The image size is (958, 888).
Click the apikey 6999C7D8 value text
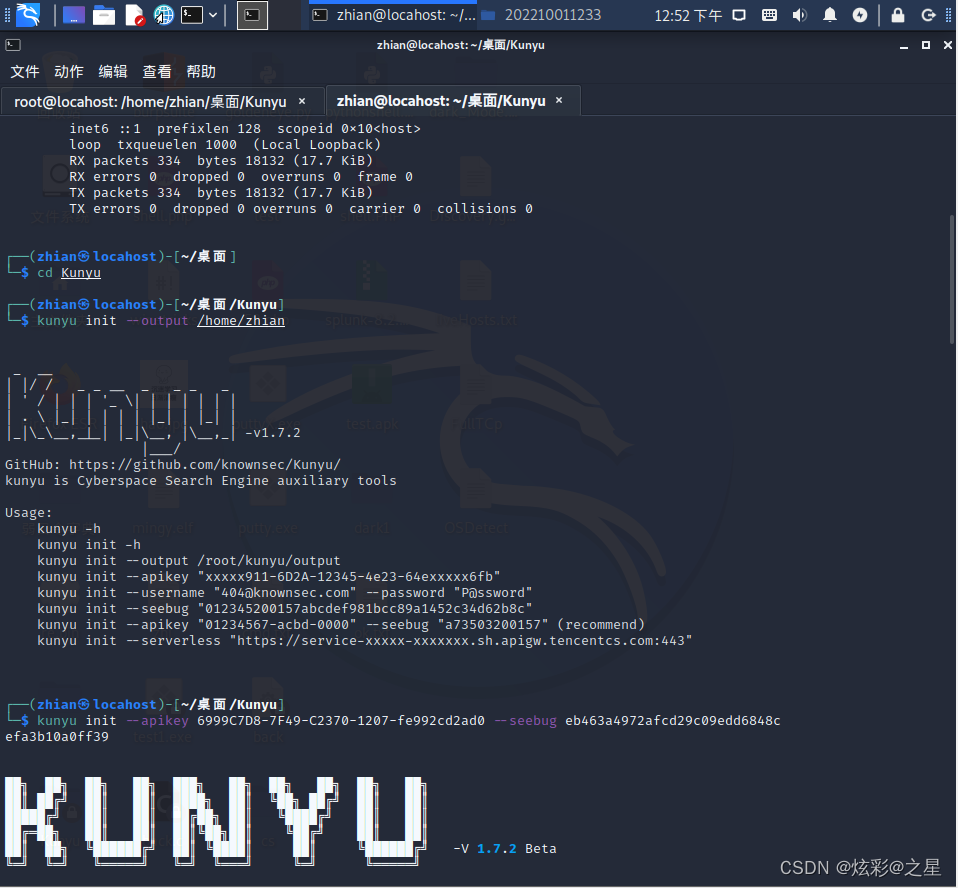[341, 721]
